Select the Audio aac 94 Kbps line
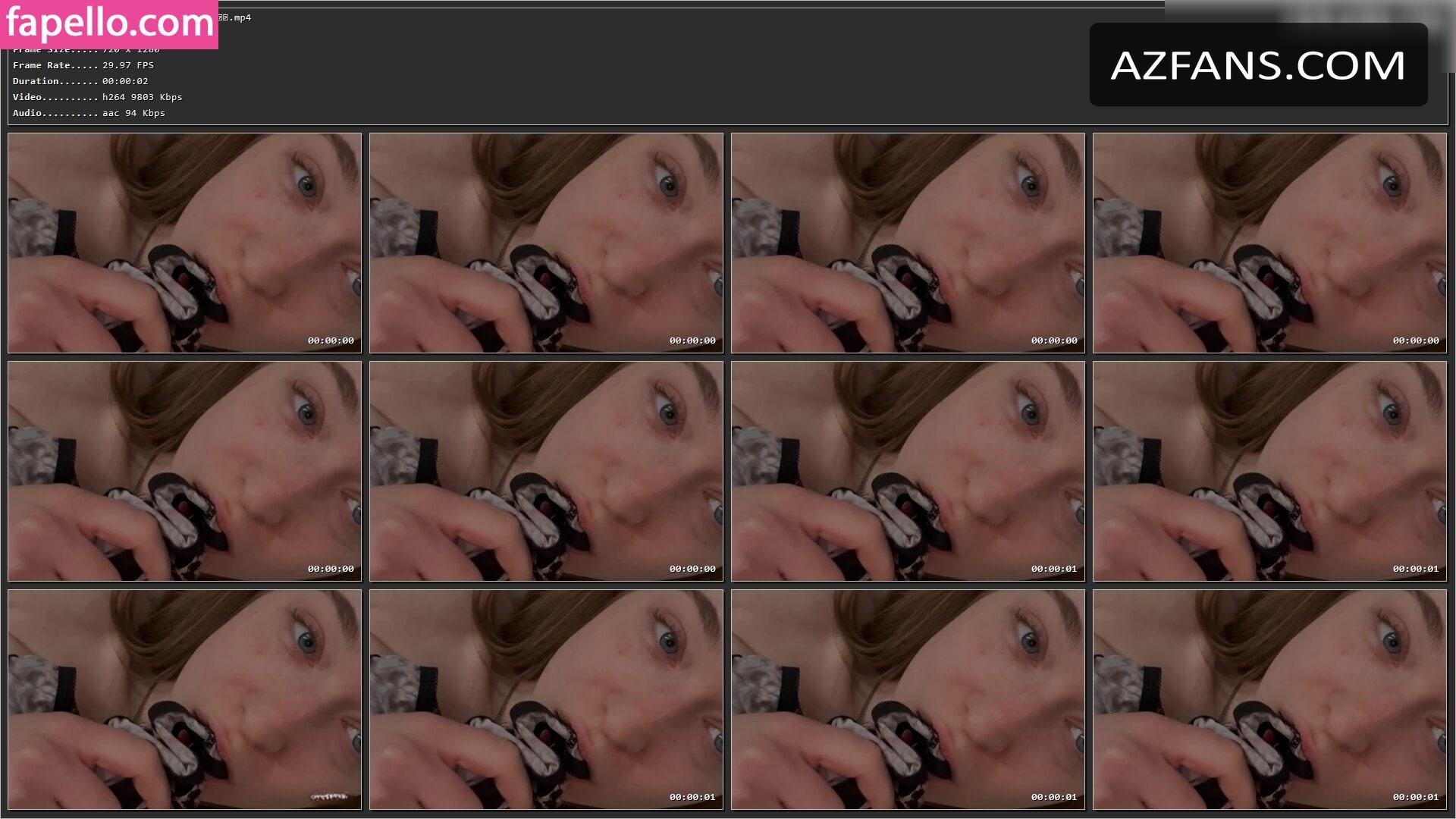The image size is (1456, 819). (x=89, y=113)
